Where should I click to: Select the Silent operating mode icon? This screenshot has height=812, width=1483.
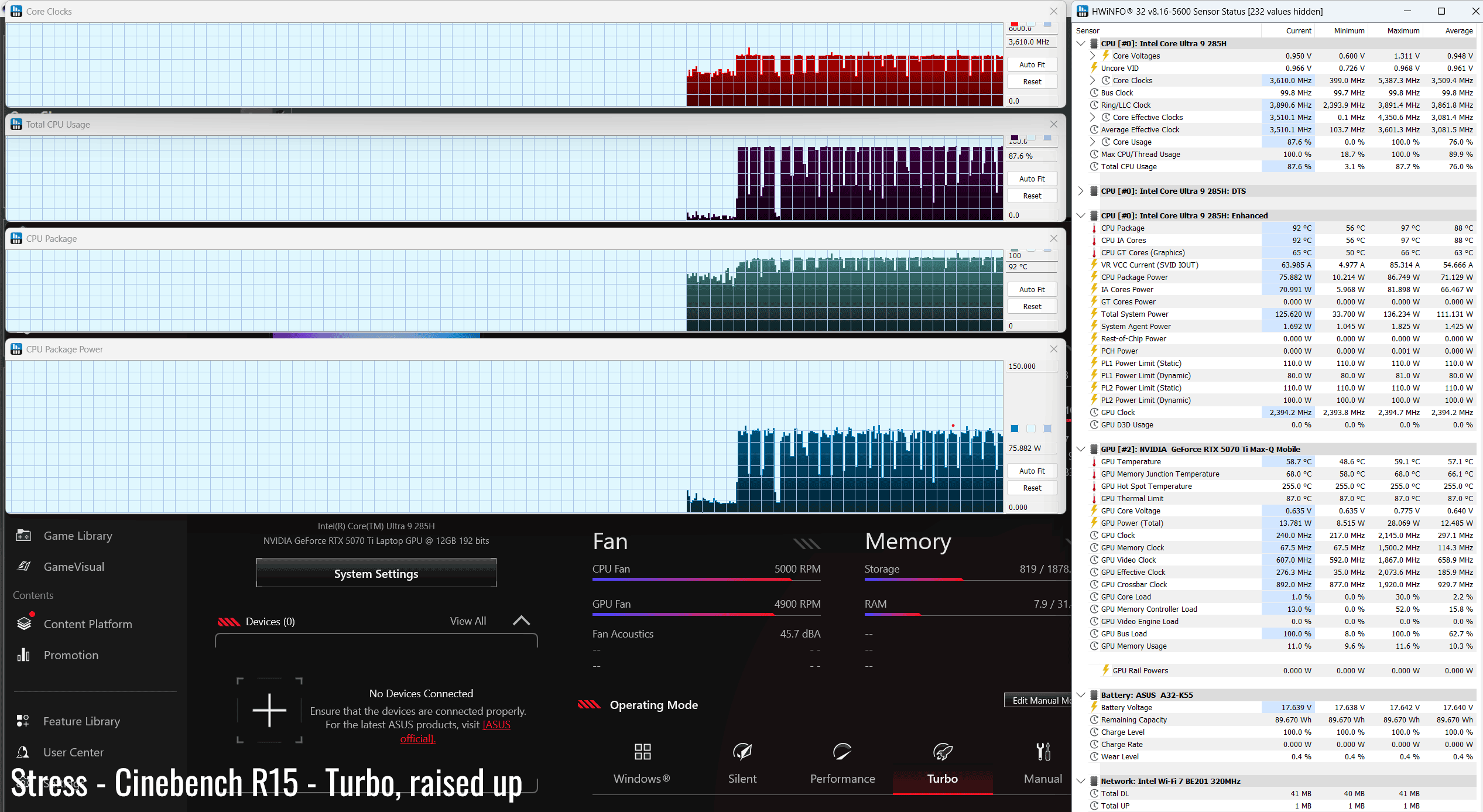742,751
